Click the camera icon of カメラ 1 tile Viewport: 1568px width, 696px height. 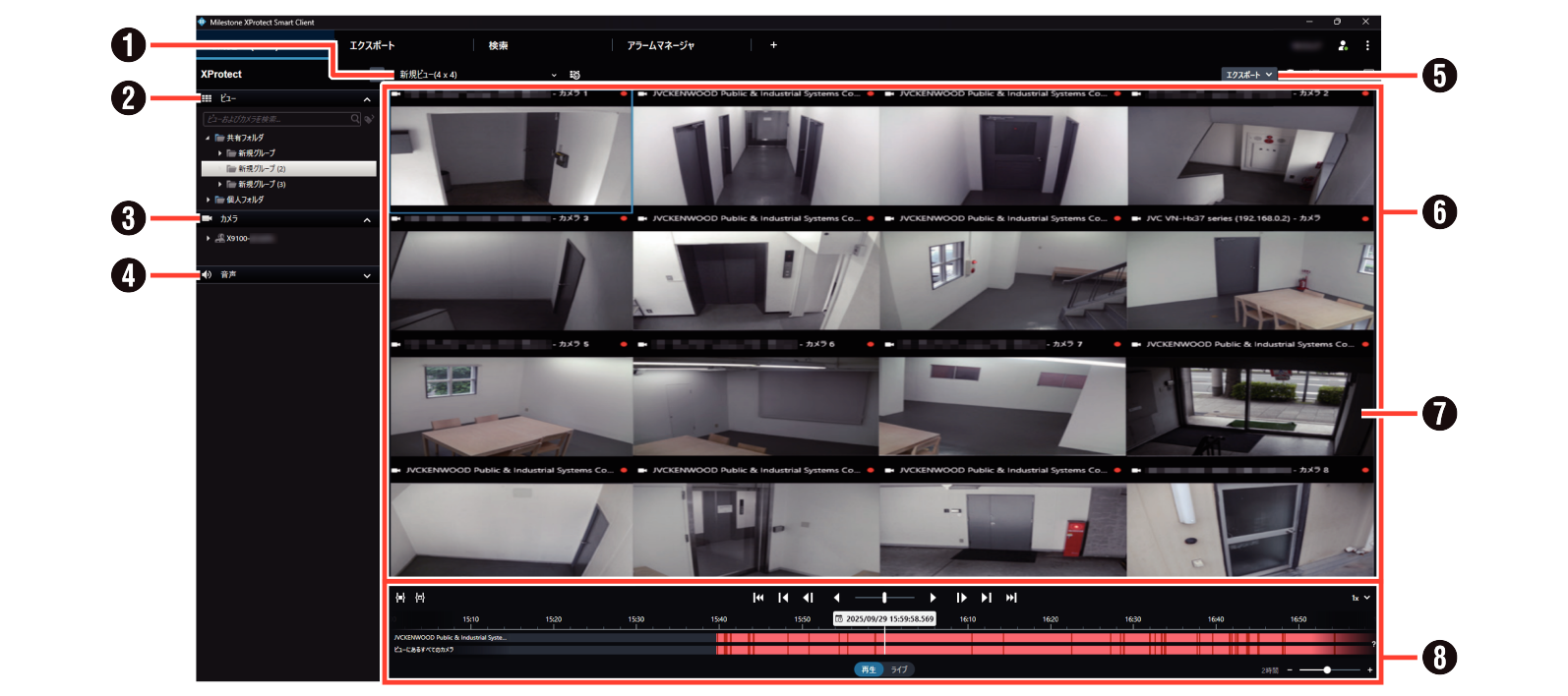pyautogui.click(x=396, y=93)
